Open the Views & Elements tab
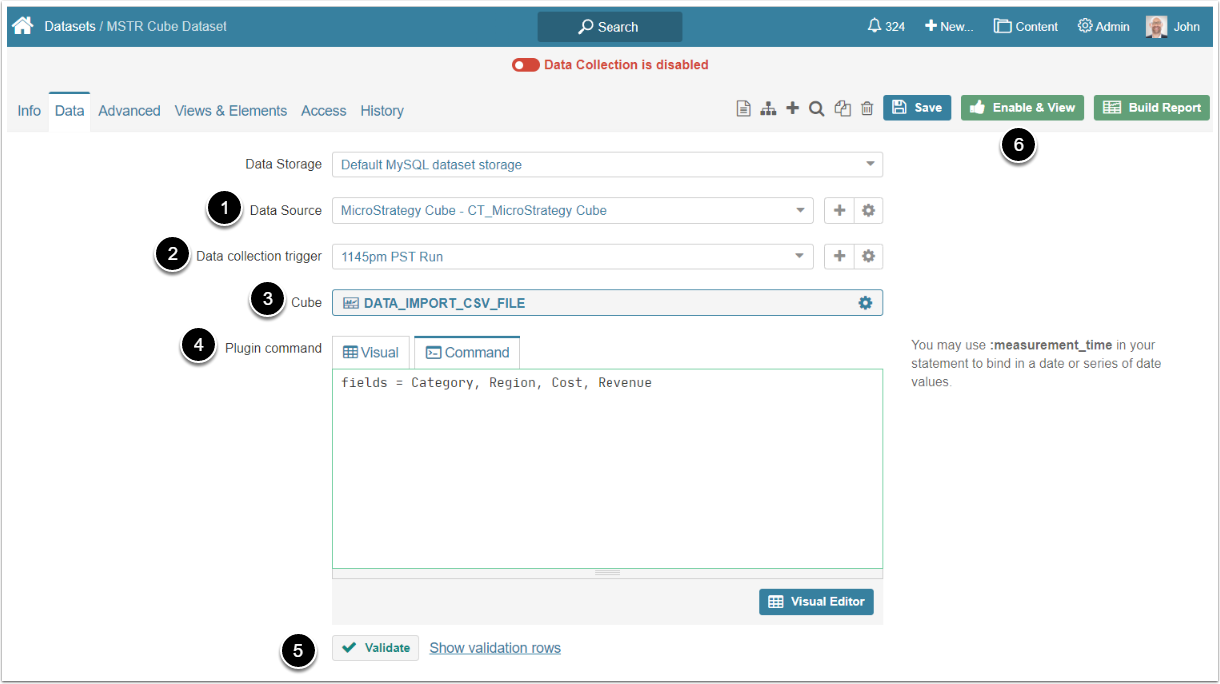 coord(231,111)
